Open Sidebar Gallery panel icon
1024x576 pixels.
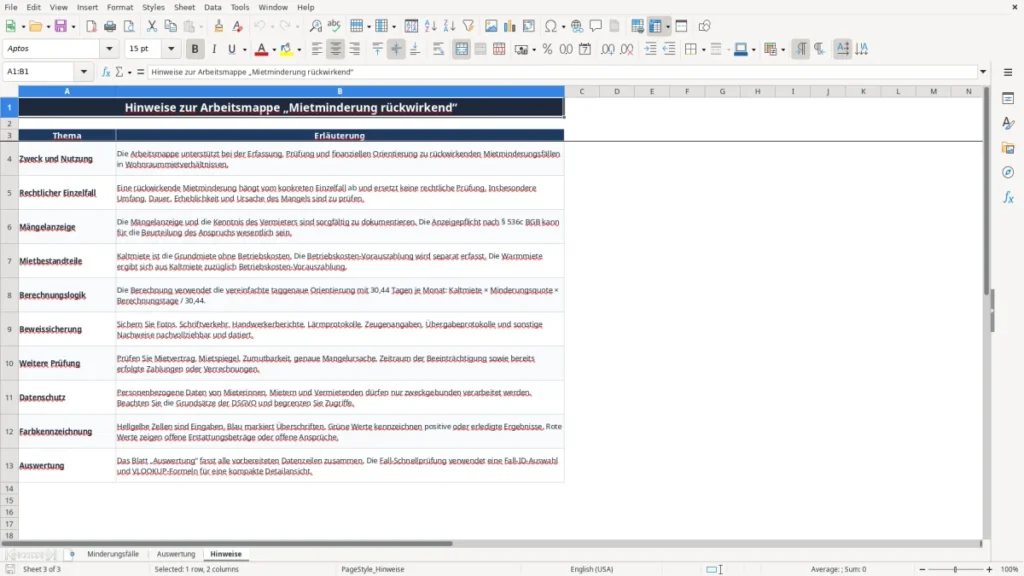[1008, 148]
